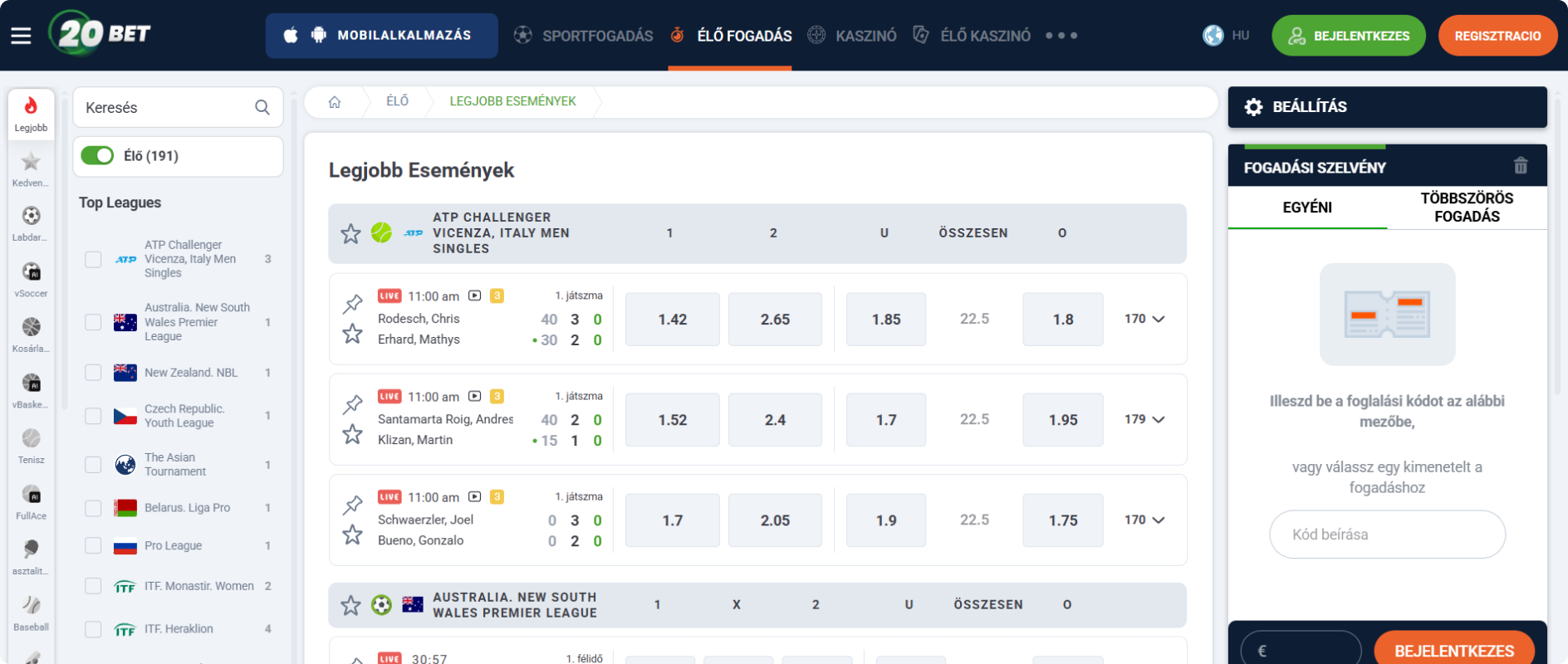1568x664 pixels.
Task: Click the 20Bet logo
Action: point(100,34)
